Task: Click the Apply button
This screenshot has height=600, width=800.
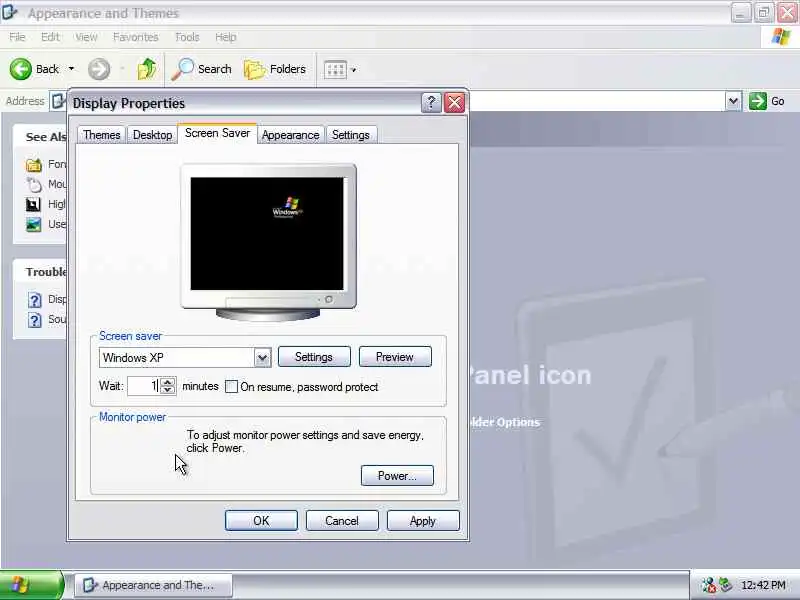Action: tap(423, 521)
